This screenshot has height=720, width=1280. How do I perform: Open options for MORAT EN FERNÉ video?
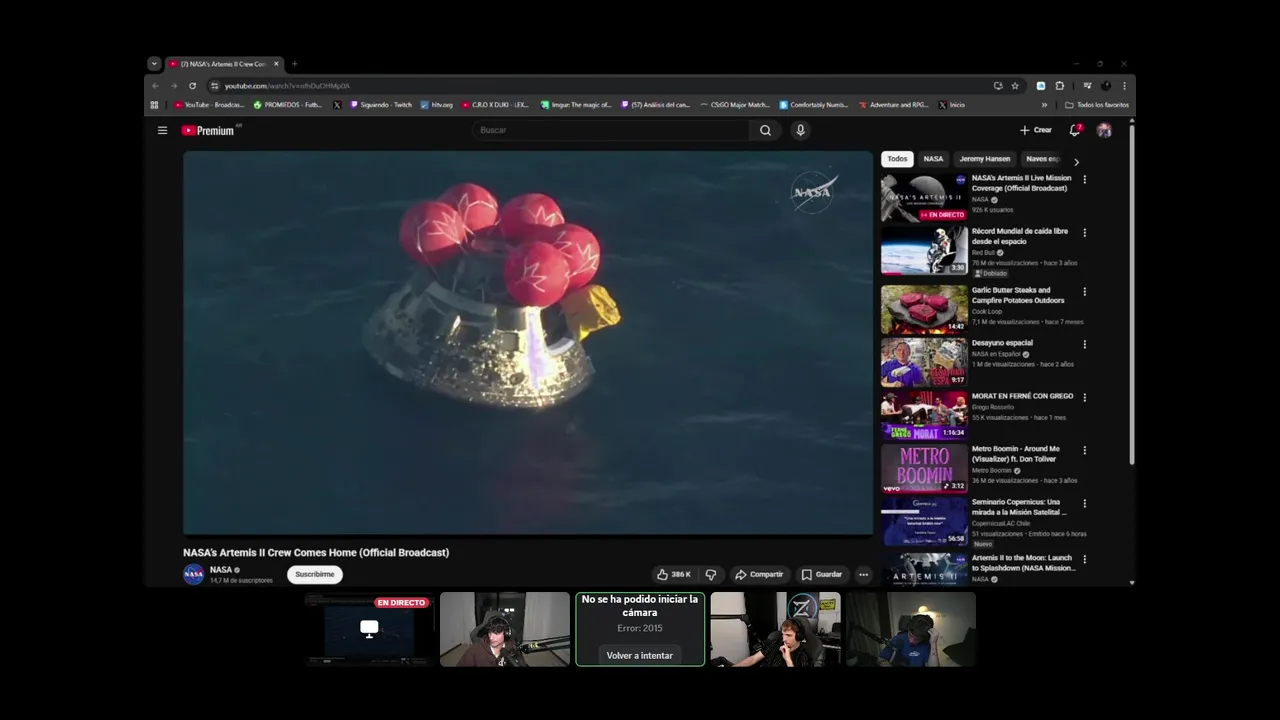pyautogui.click(x=1084, y=398)
